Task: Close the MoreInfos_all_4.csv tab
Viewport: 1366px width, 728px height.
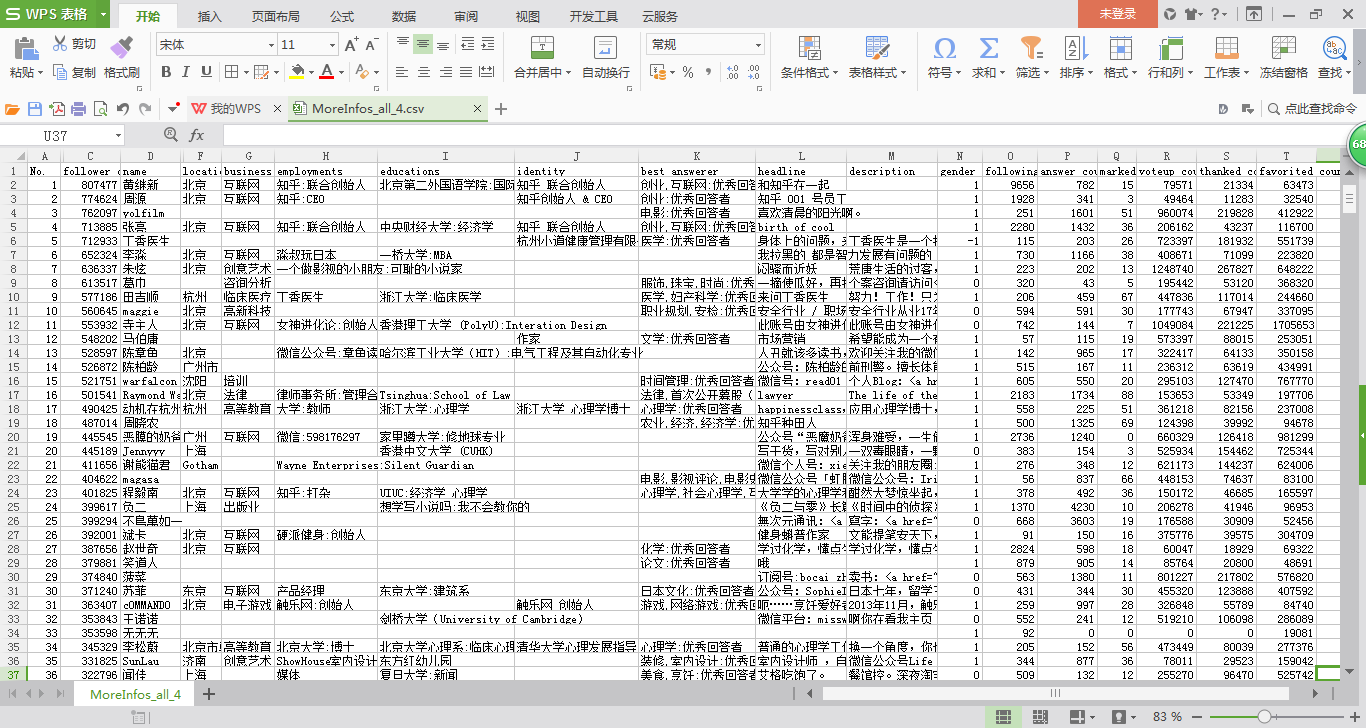Action: click(478, 109)
